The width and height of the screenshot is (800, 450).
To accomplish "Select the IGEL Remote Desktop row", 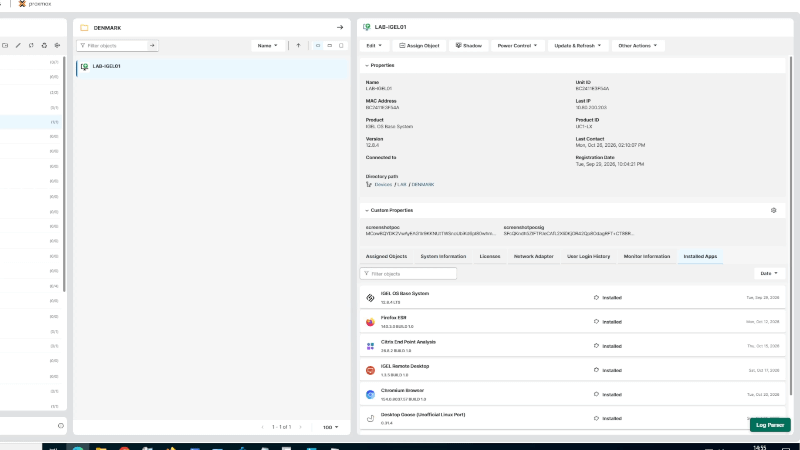I will (572, 370).
